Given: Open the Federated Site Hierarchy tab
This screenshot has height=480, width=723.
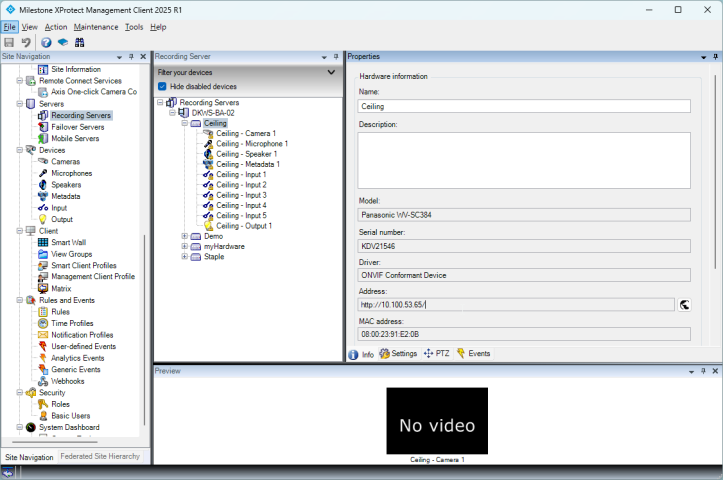Looking at the screenshot, I should (x=100, y=456).
